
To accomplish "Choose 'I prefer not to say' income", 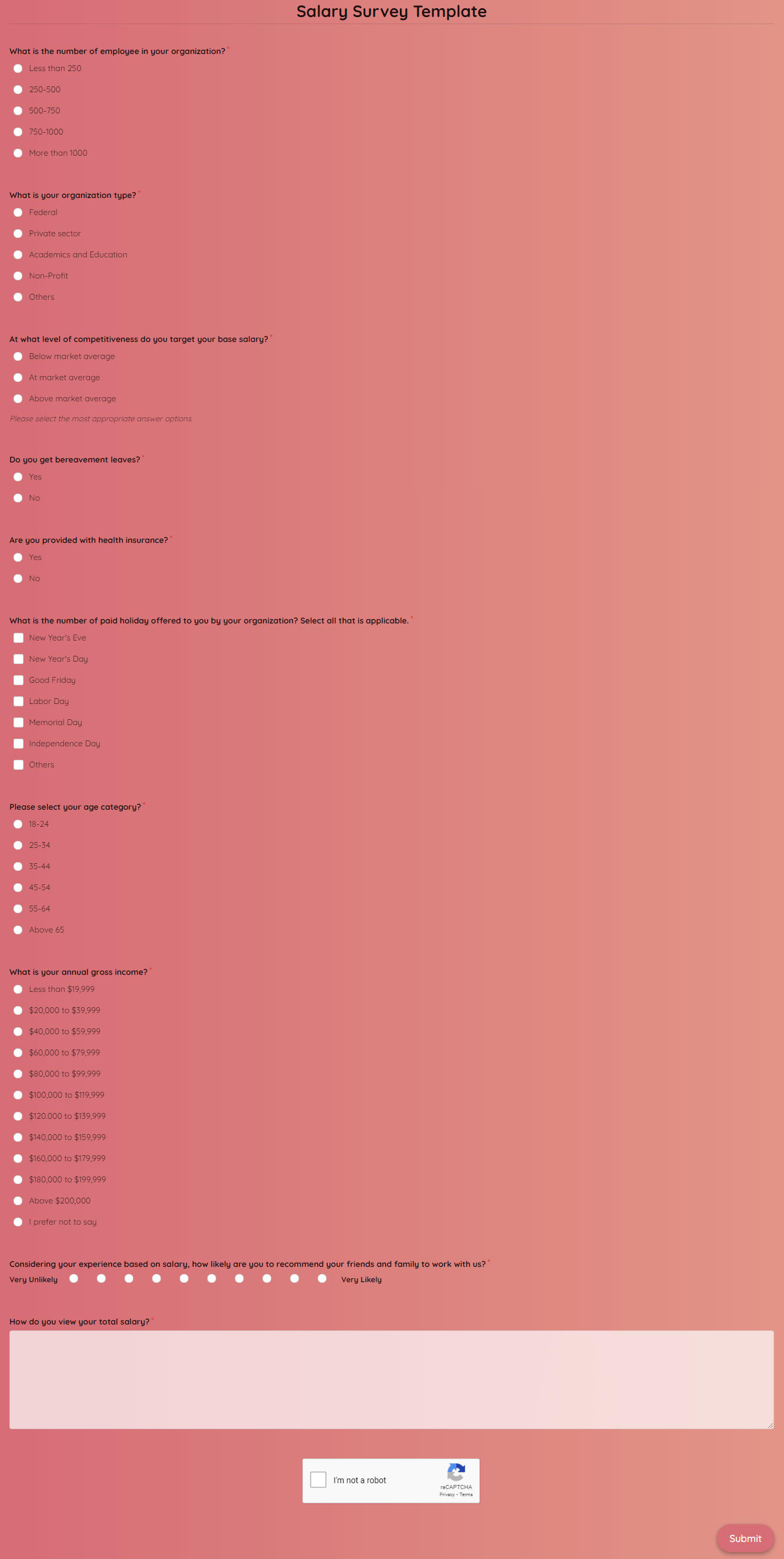I will (18, 1222).
